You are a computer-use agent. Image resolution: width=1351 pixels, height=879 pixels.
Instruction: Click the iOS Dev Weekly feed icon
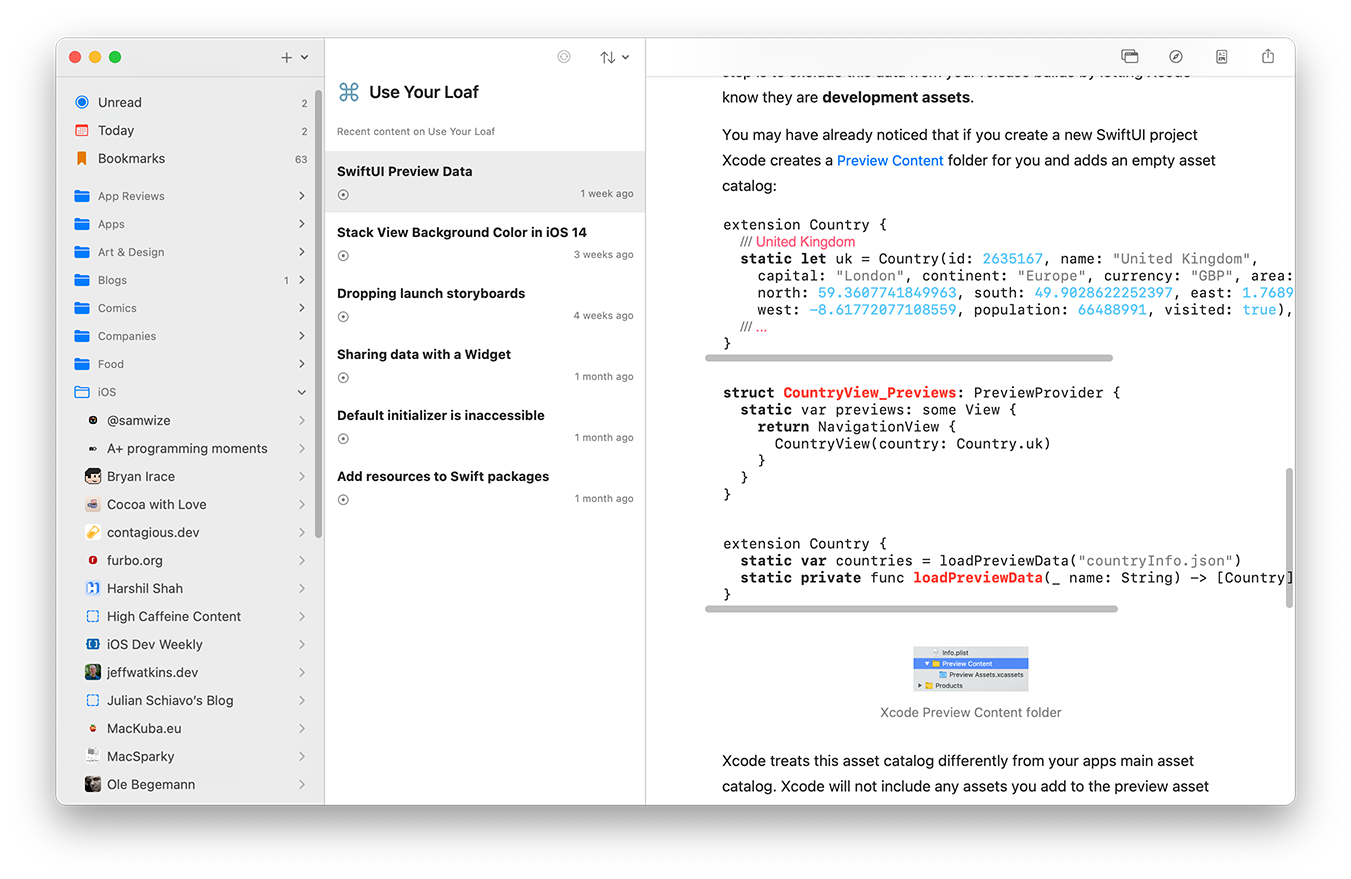pos(93,644)
